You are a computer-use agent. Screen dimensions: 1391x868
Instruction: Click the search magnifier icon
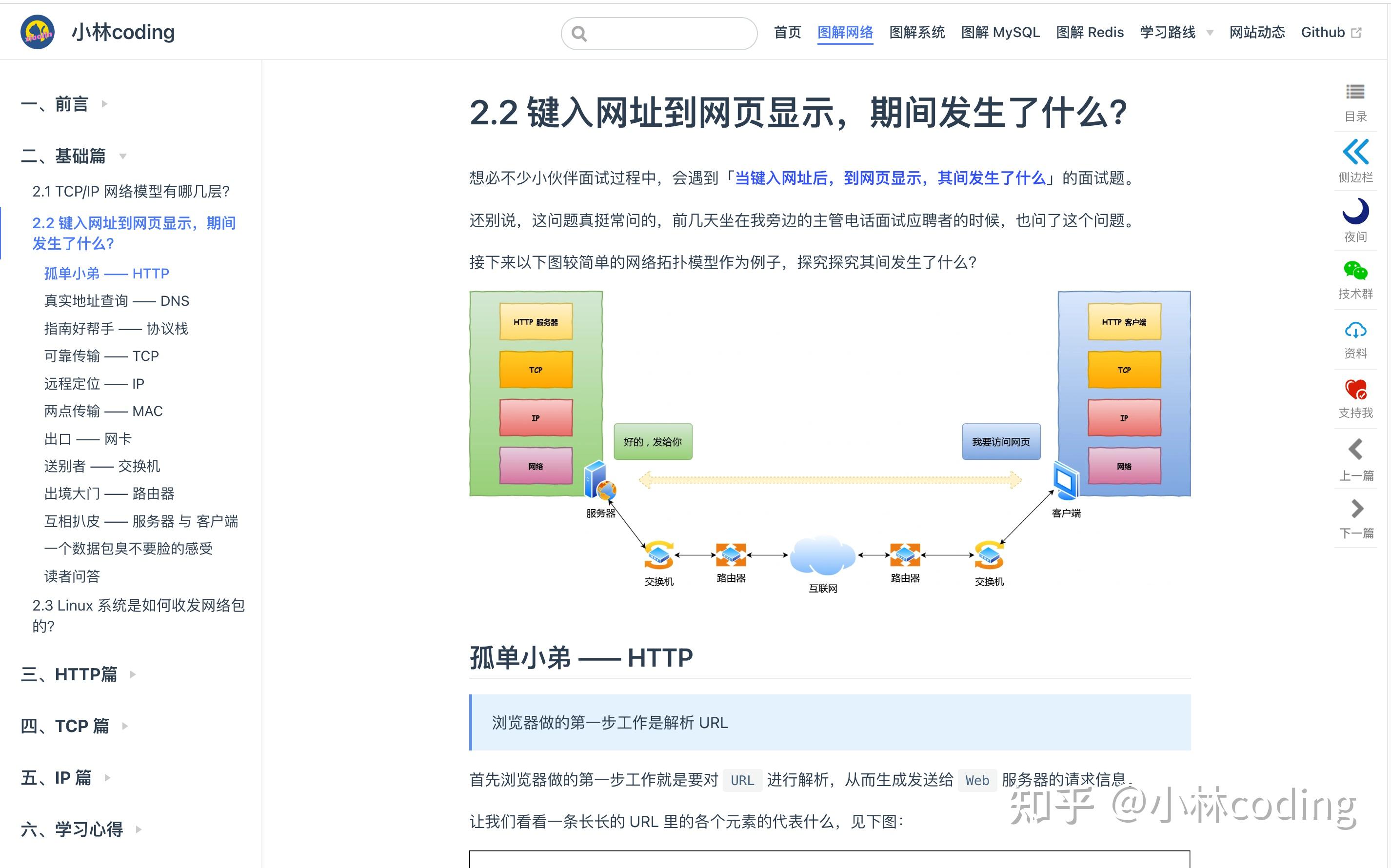tap(580, 33)
